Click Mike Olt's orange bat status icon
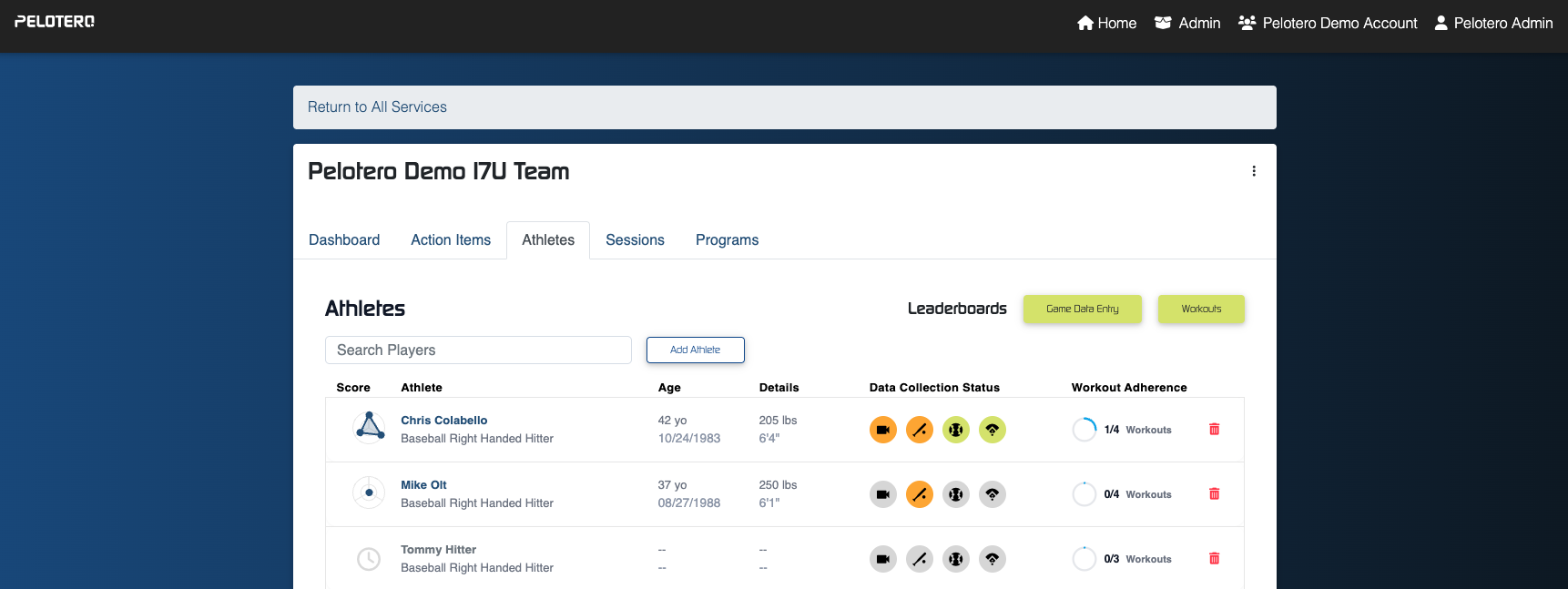 click(x=920, y=494)
